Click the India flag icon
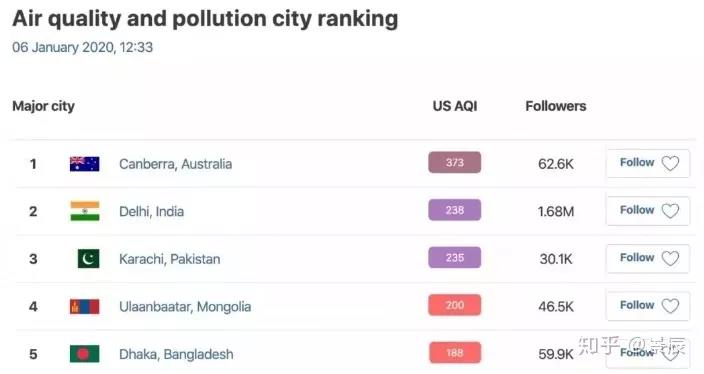 (84, 211)
